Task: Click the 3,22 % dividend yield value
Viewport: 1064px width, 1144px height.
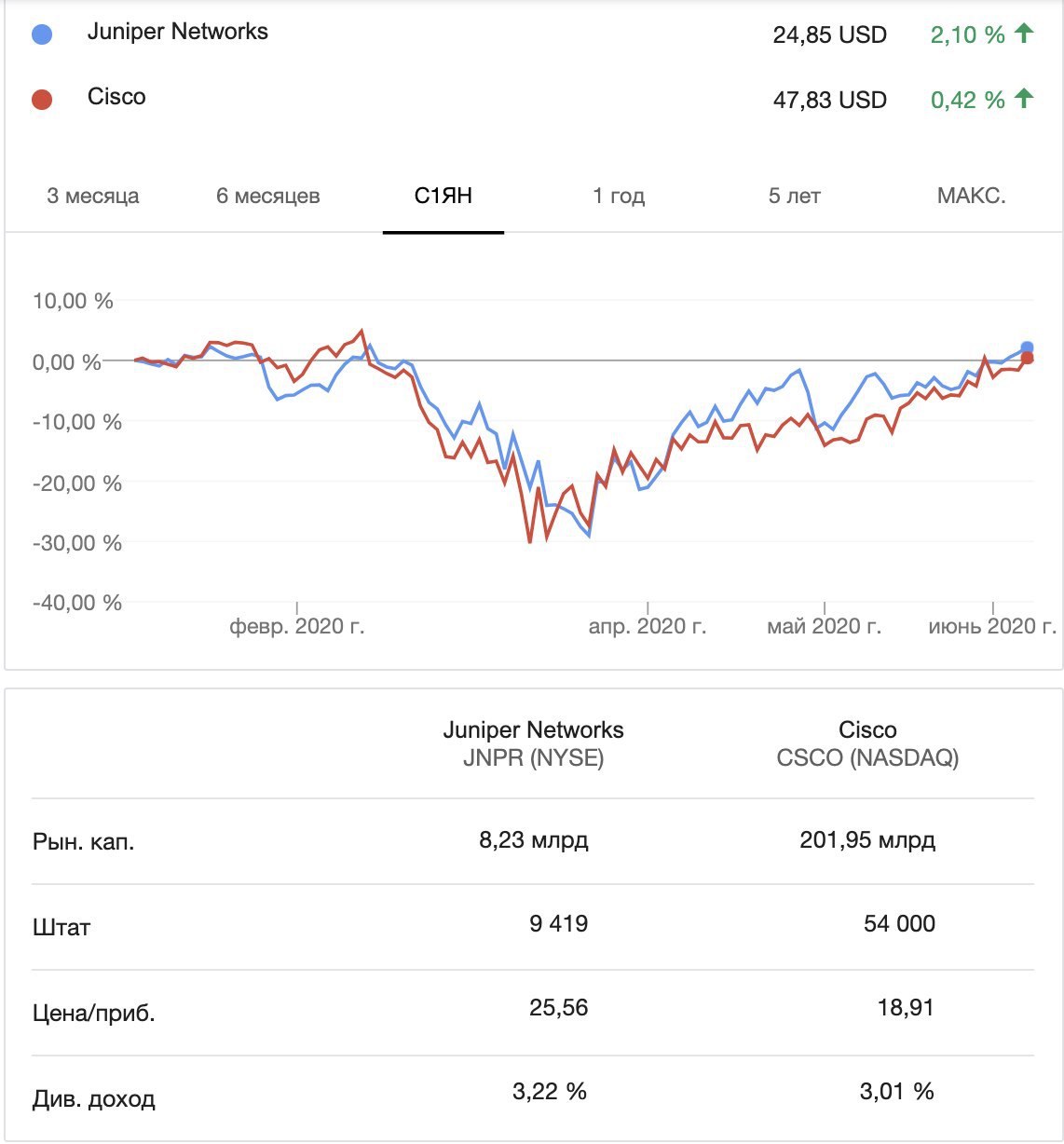Action: point(550,1092)
